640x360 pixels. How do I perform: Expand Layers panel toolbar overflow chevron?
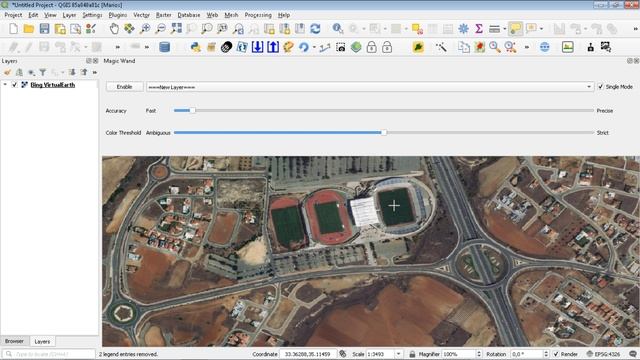[95, 72]
